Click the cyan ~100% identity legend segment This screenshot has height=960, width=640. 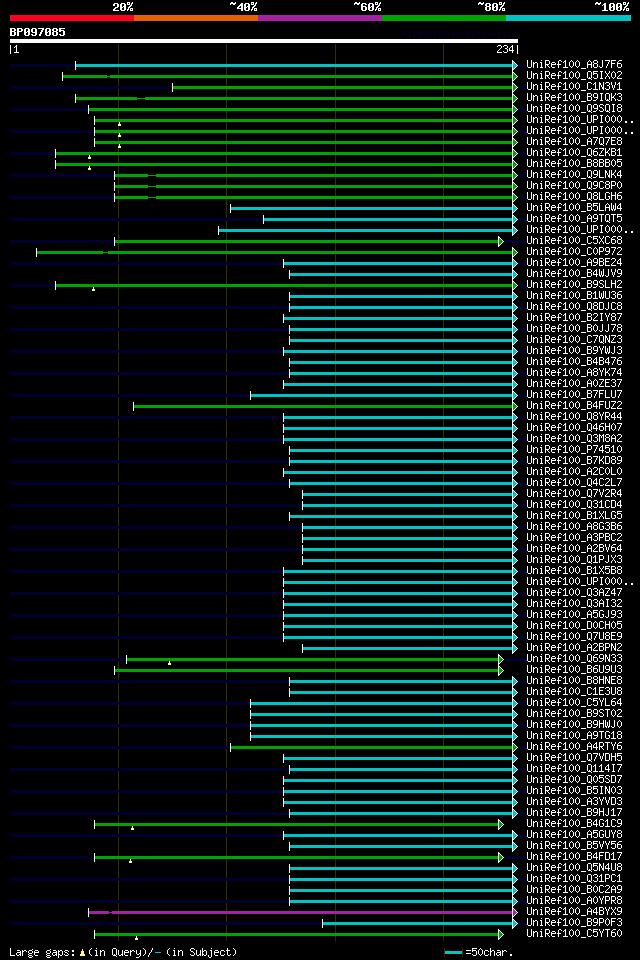tap(568, 18)
